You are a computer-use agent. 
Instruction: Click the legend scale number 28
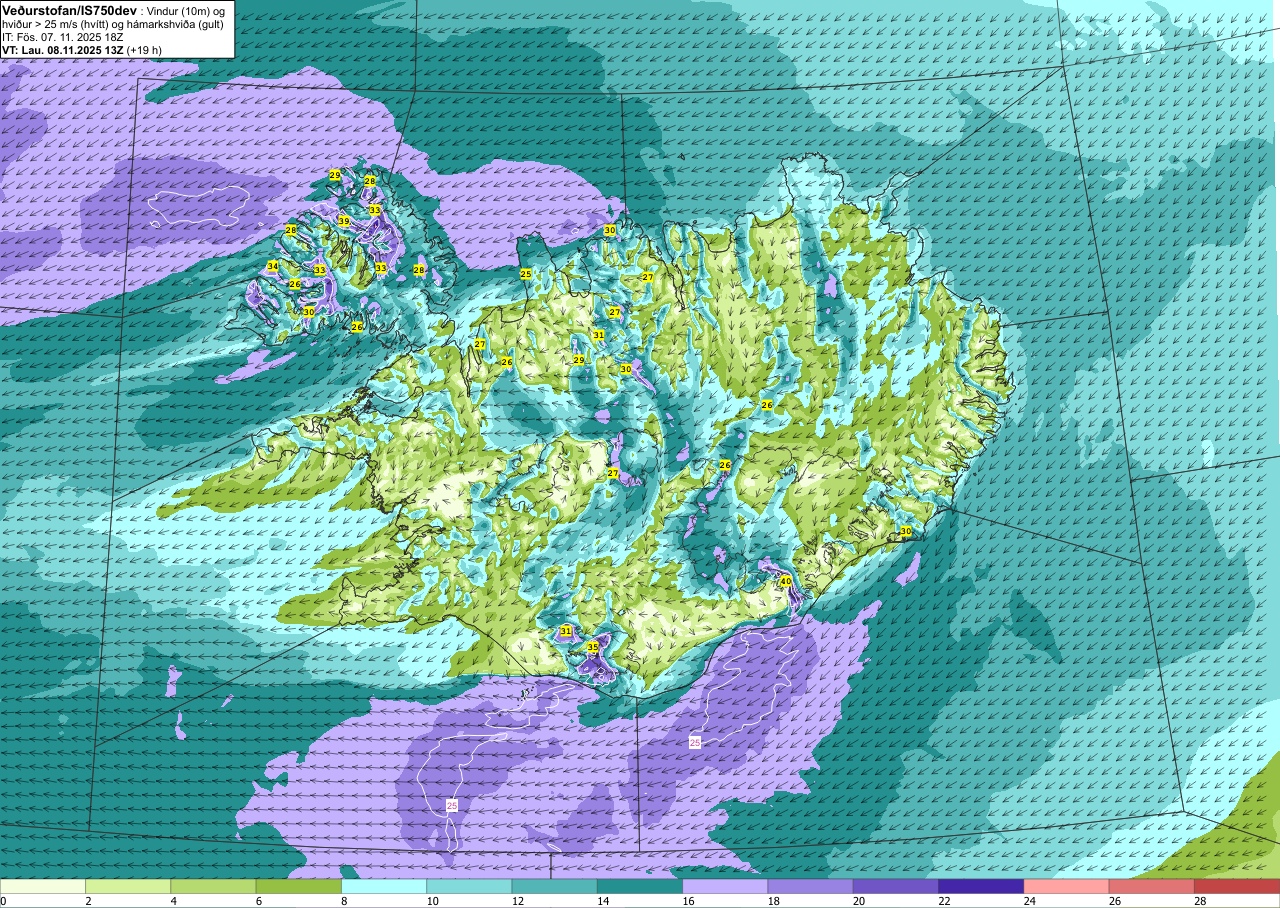click(1201, 901)
